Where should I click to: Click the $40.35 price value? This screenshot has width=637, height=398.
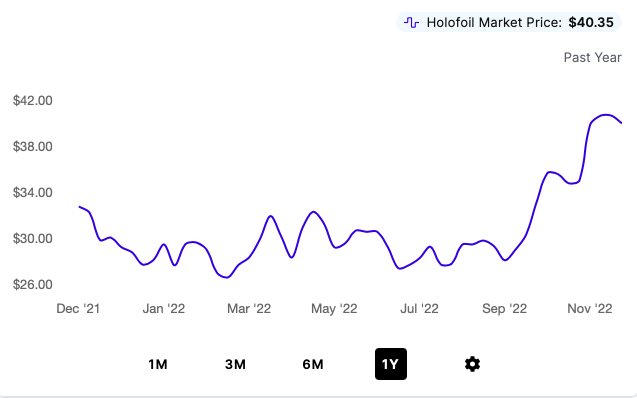click(x=591, y=22)
